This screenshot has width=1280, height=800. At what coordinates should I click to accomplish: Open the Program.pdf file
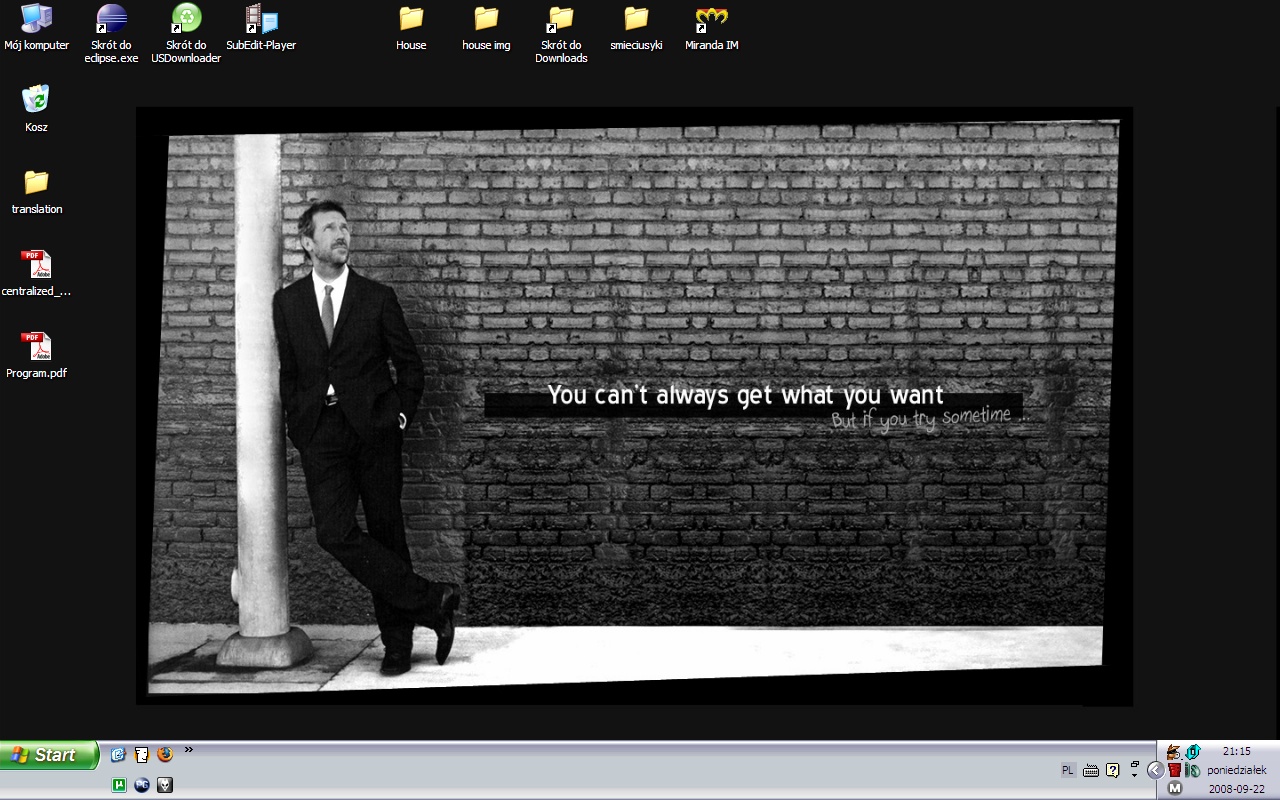[36, 348]
